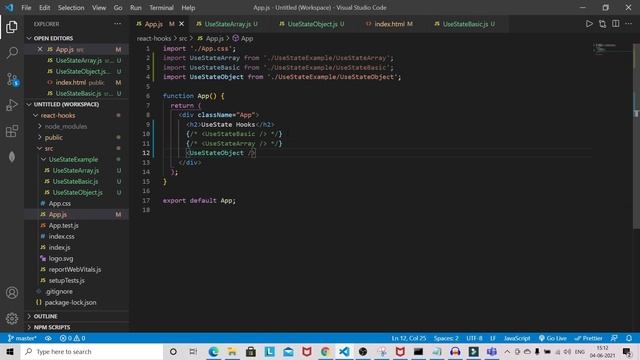Expand the Outline section
The width and height of the screenshot is (640, 360).
(x=45, y=316)
